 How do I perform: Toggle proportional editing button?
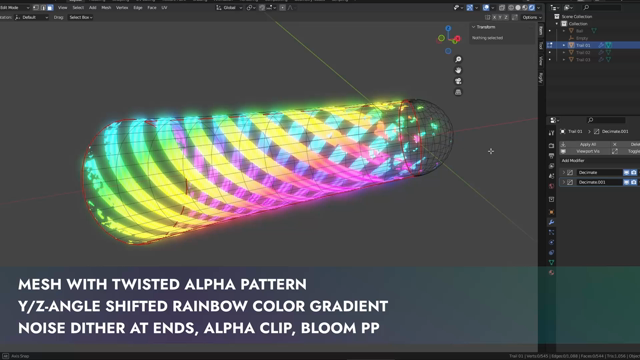tap(282, 8)
